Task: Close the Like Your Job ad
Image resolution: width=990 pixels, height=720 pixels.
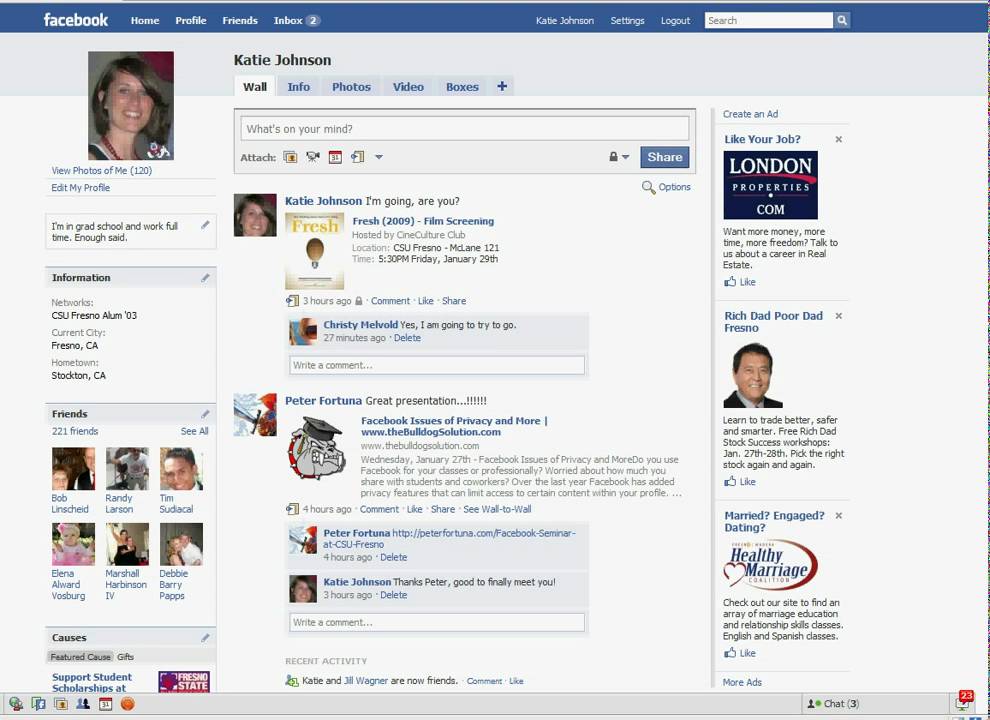Action: 838,140
